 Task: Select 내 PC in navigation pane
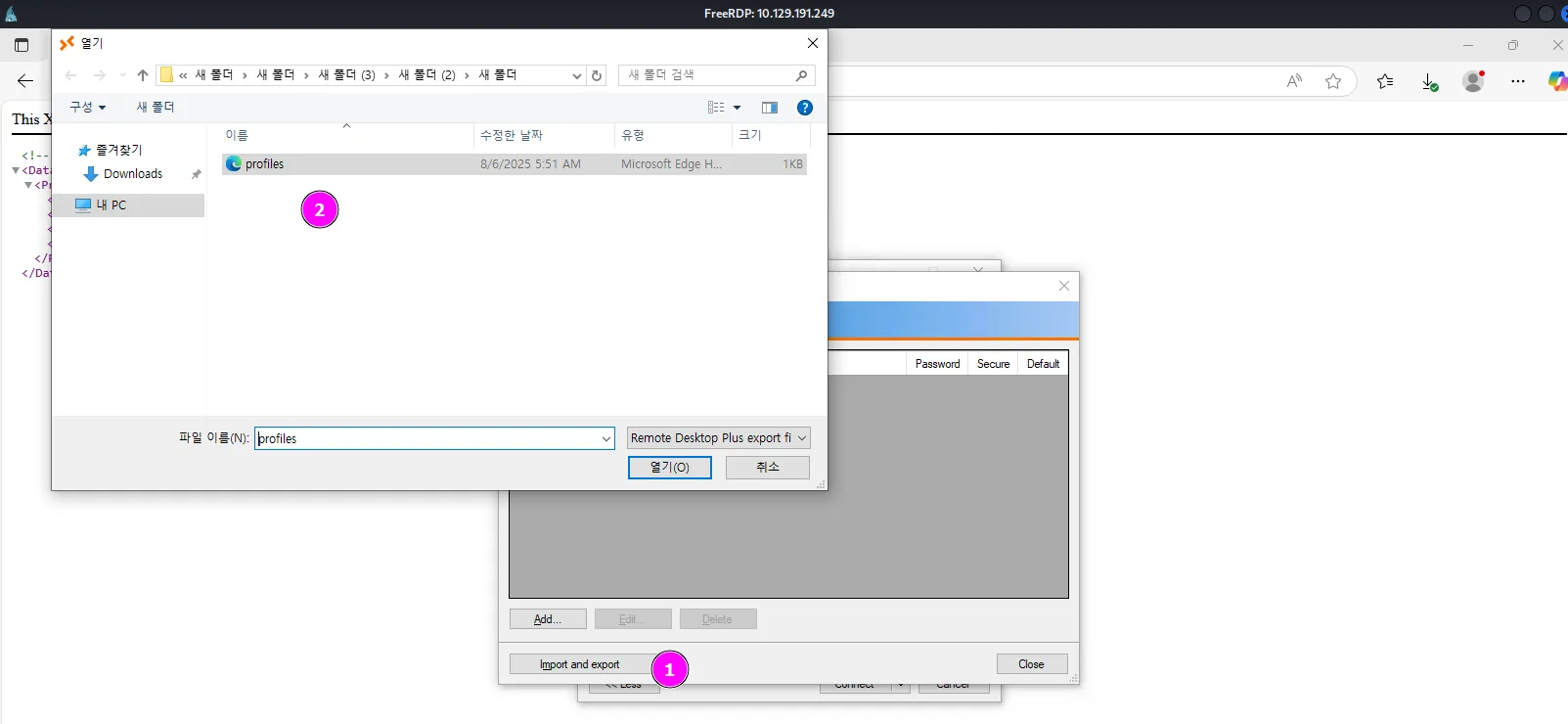pos(129,205)
